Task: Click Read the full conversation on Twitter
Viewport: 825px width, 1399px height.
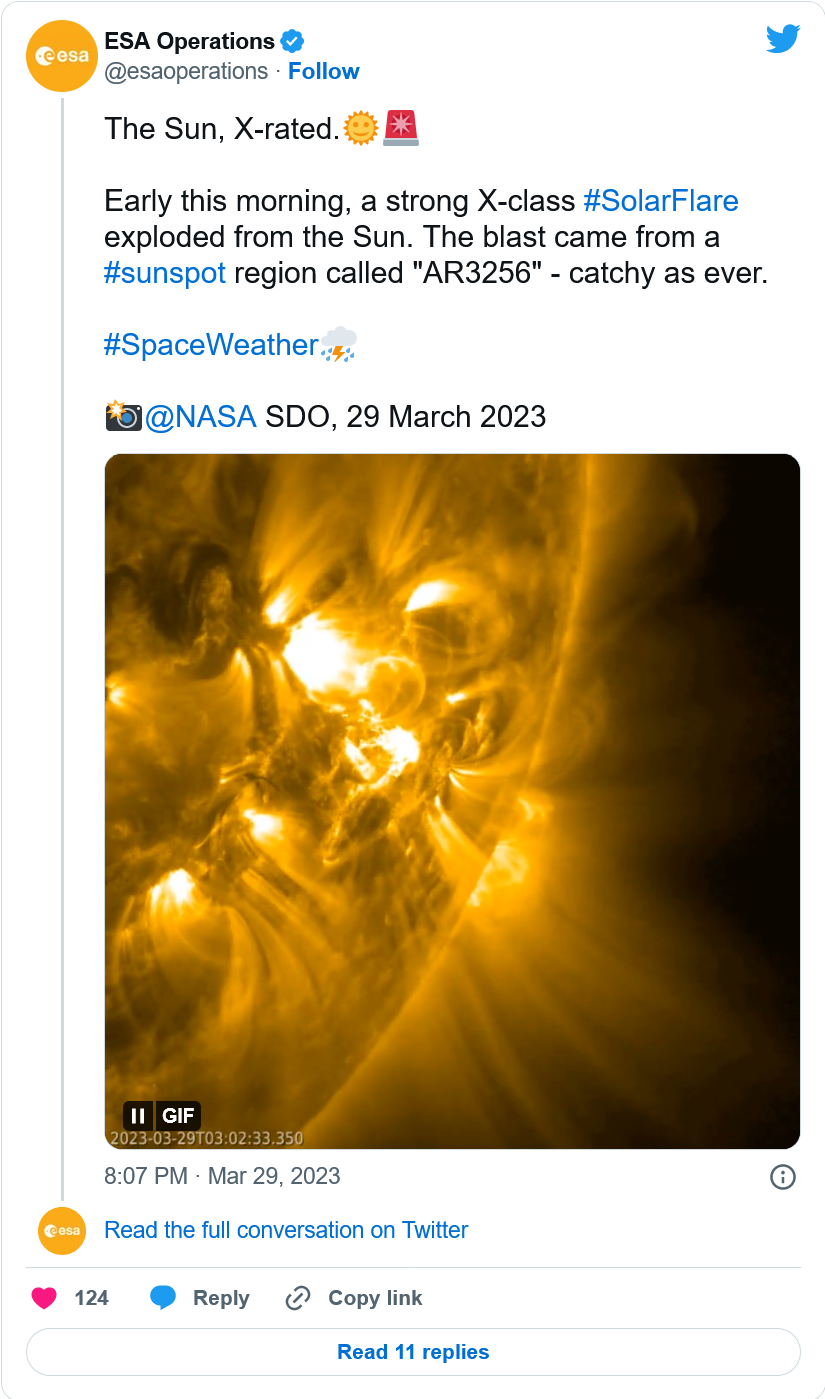Action: coord(286,1230)
